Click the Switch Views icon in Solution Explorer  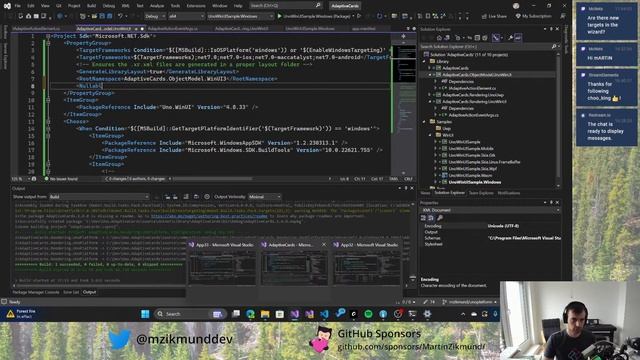coord(447,38)
